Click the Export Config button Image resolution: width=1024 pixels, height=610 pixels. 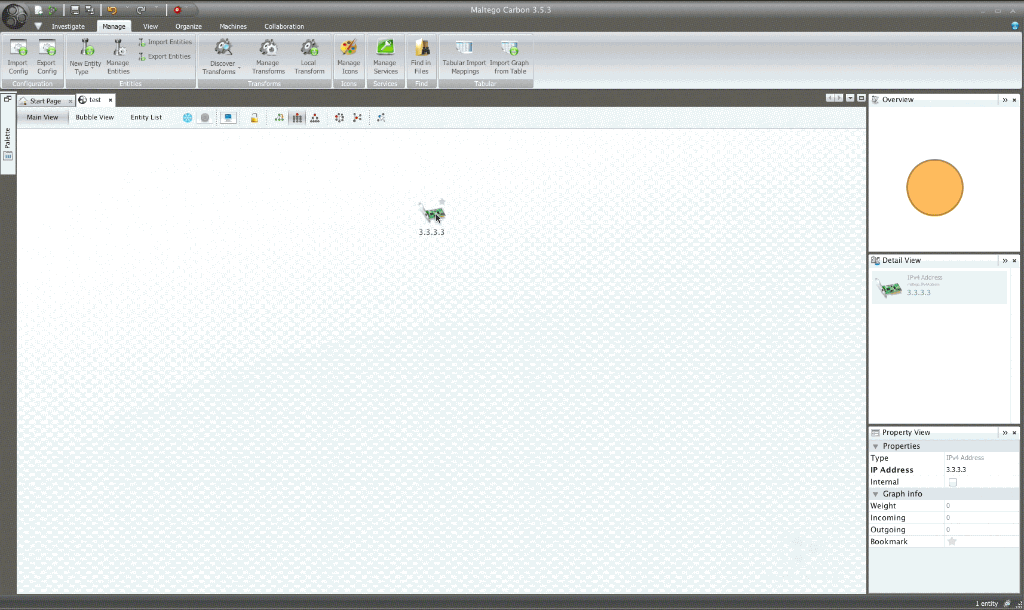46,58
